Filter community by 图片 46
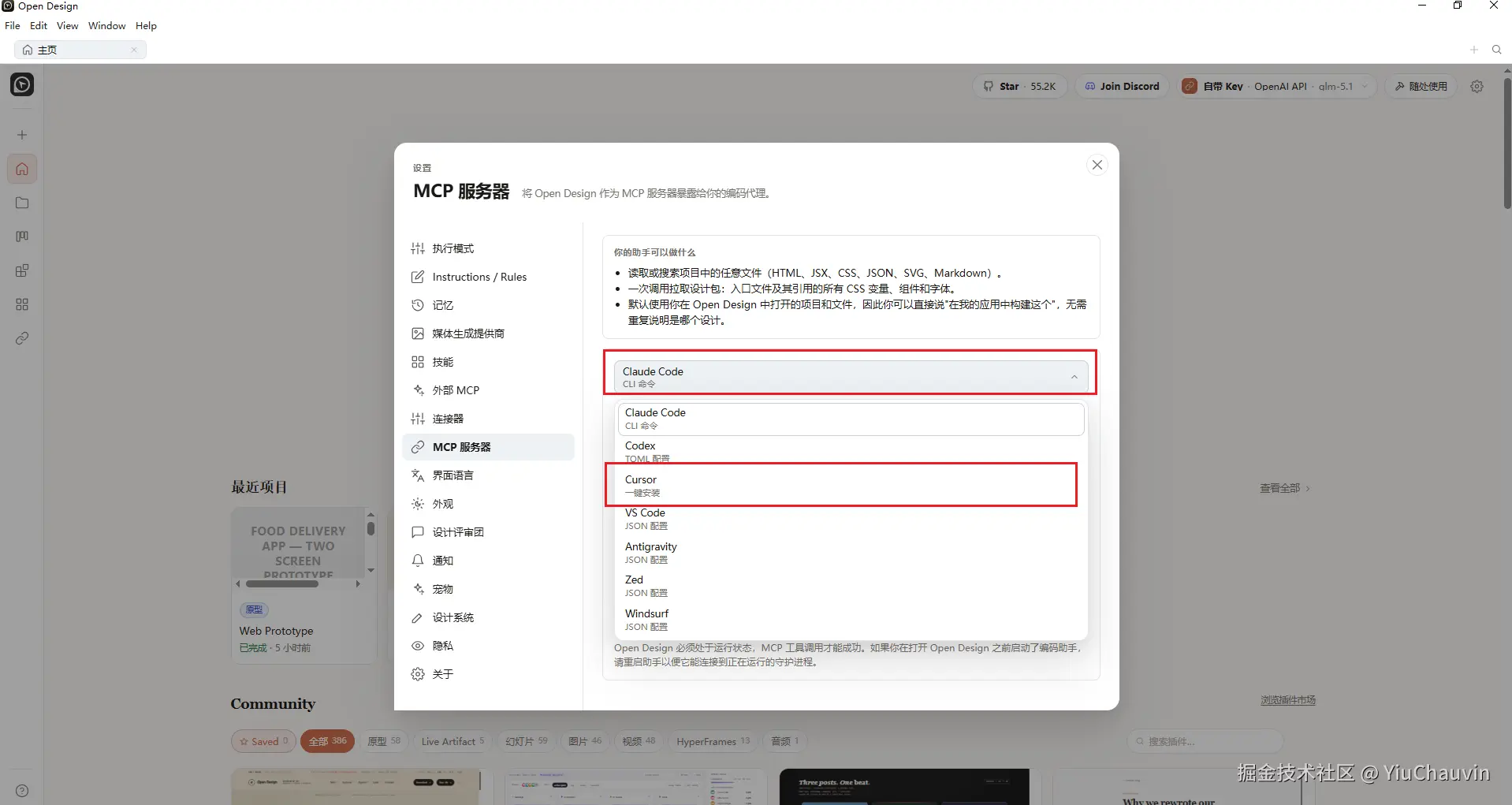The width and height of the screenshot is (1512, 805). (585, 741)
